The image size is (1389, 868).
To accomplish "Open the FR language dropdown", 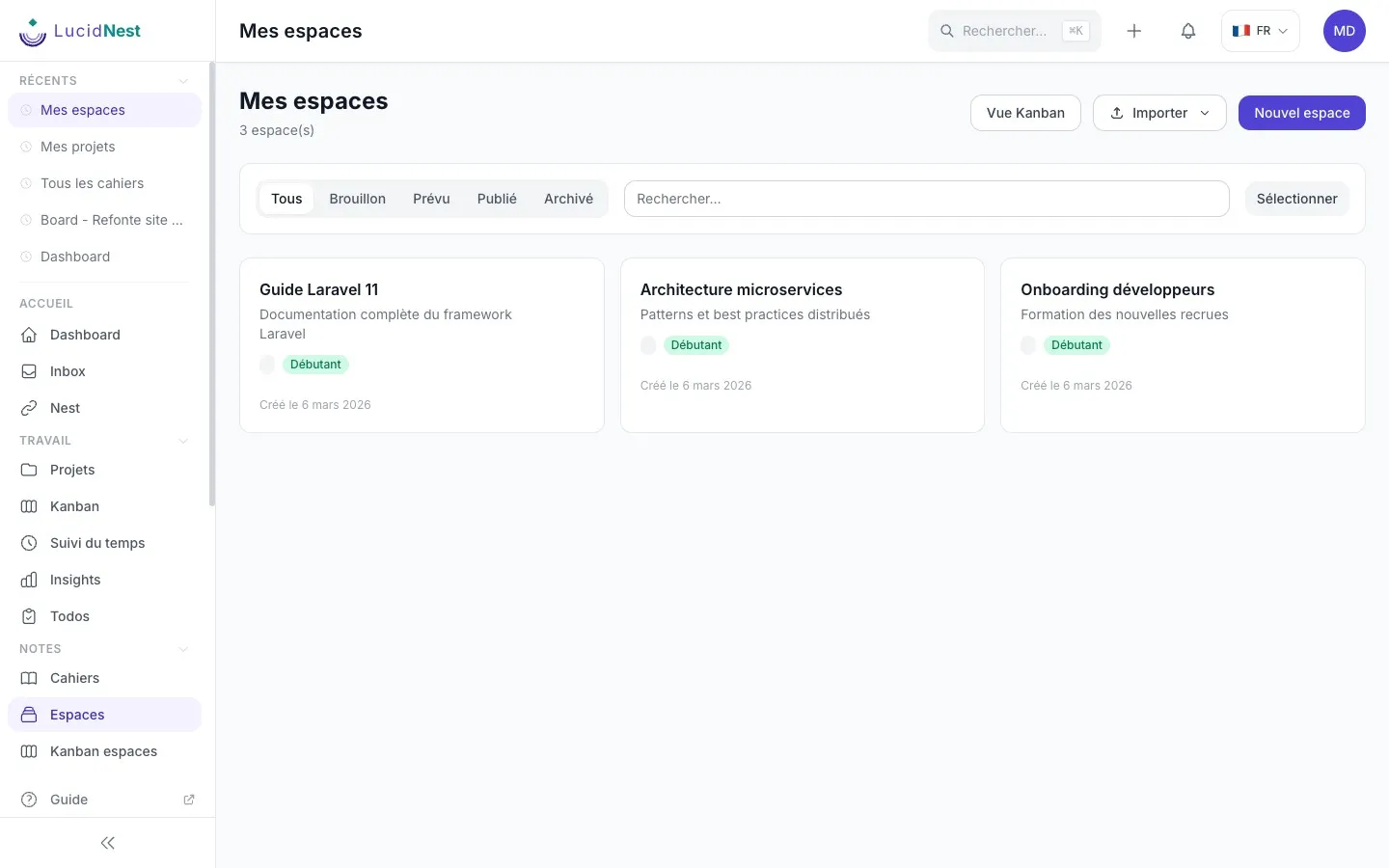I will point(1261,31).
